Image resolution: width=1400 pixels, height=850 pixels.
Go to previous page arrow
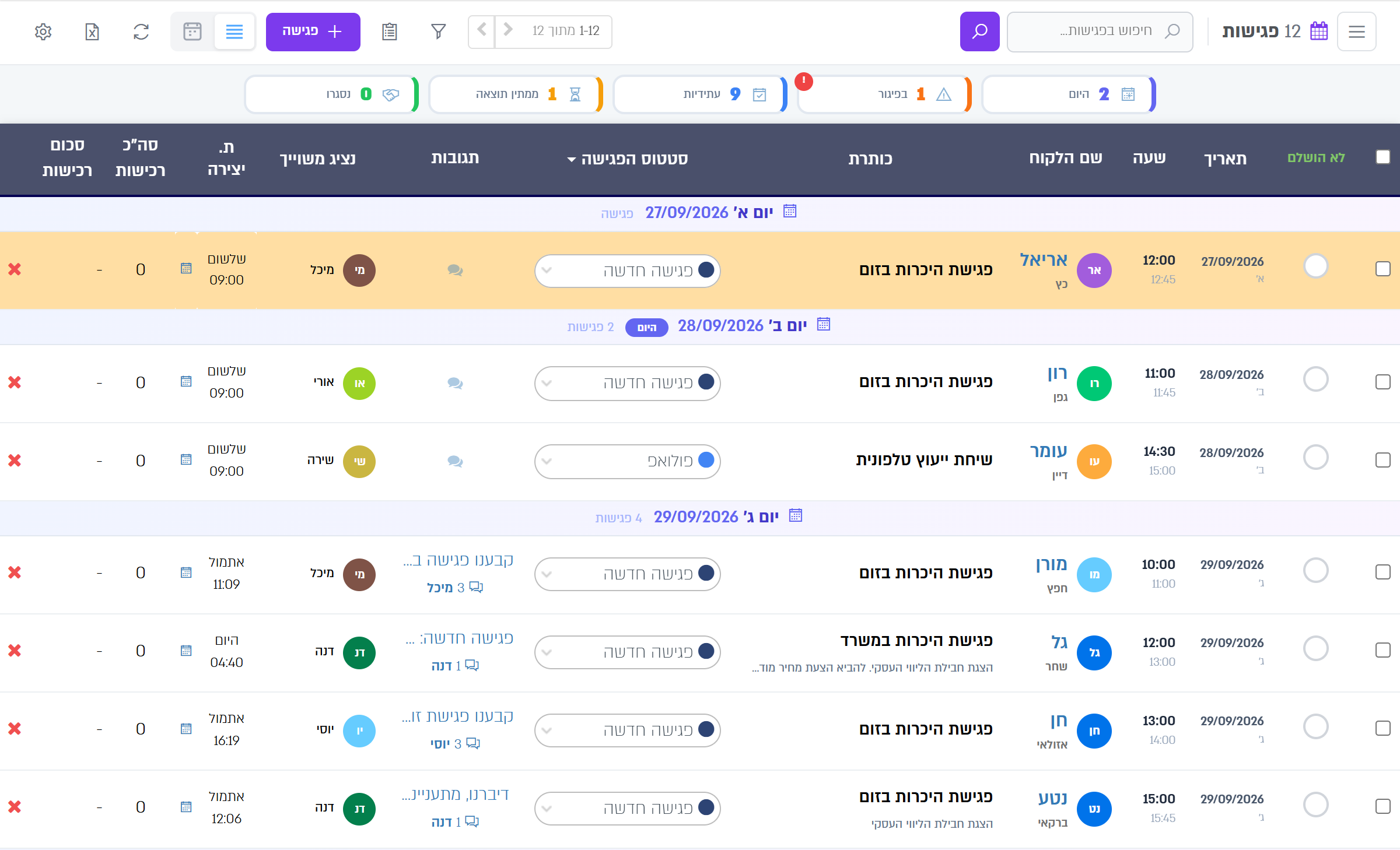(x=508, y=29)
